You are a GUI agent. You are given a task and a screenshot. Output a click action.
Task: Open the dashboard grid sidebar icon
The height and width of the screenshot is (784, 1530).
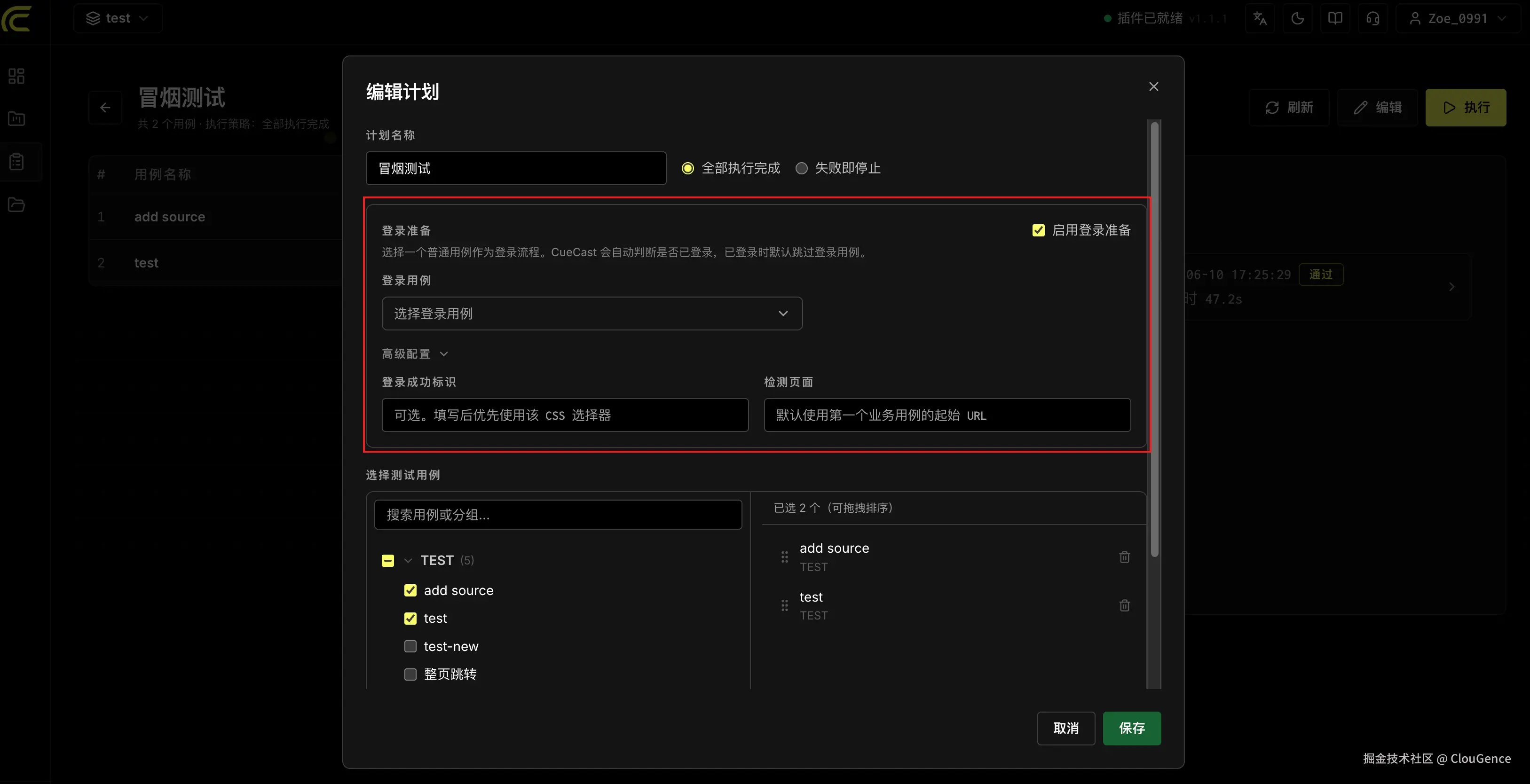point(16,76)
